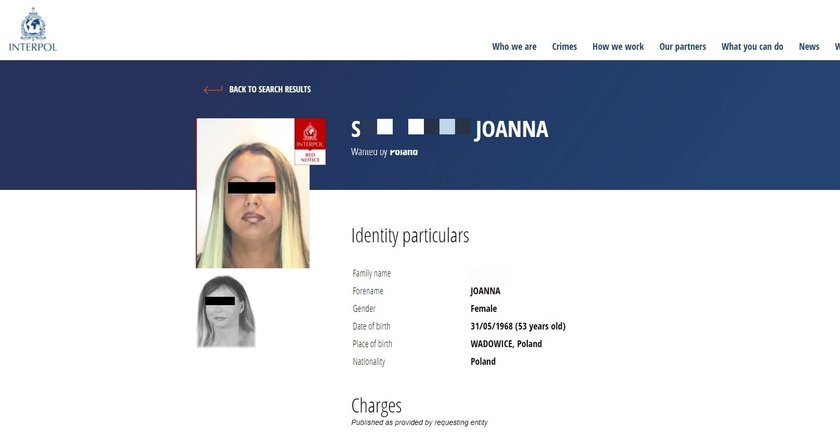This screenshot has width=840, height=440.
Task: Click the Identity particulars heading
Action: tap(410, 236)
